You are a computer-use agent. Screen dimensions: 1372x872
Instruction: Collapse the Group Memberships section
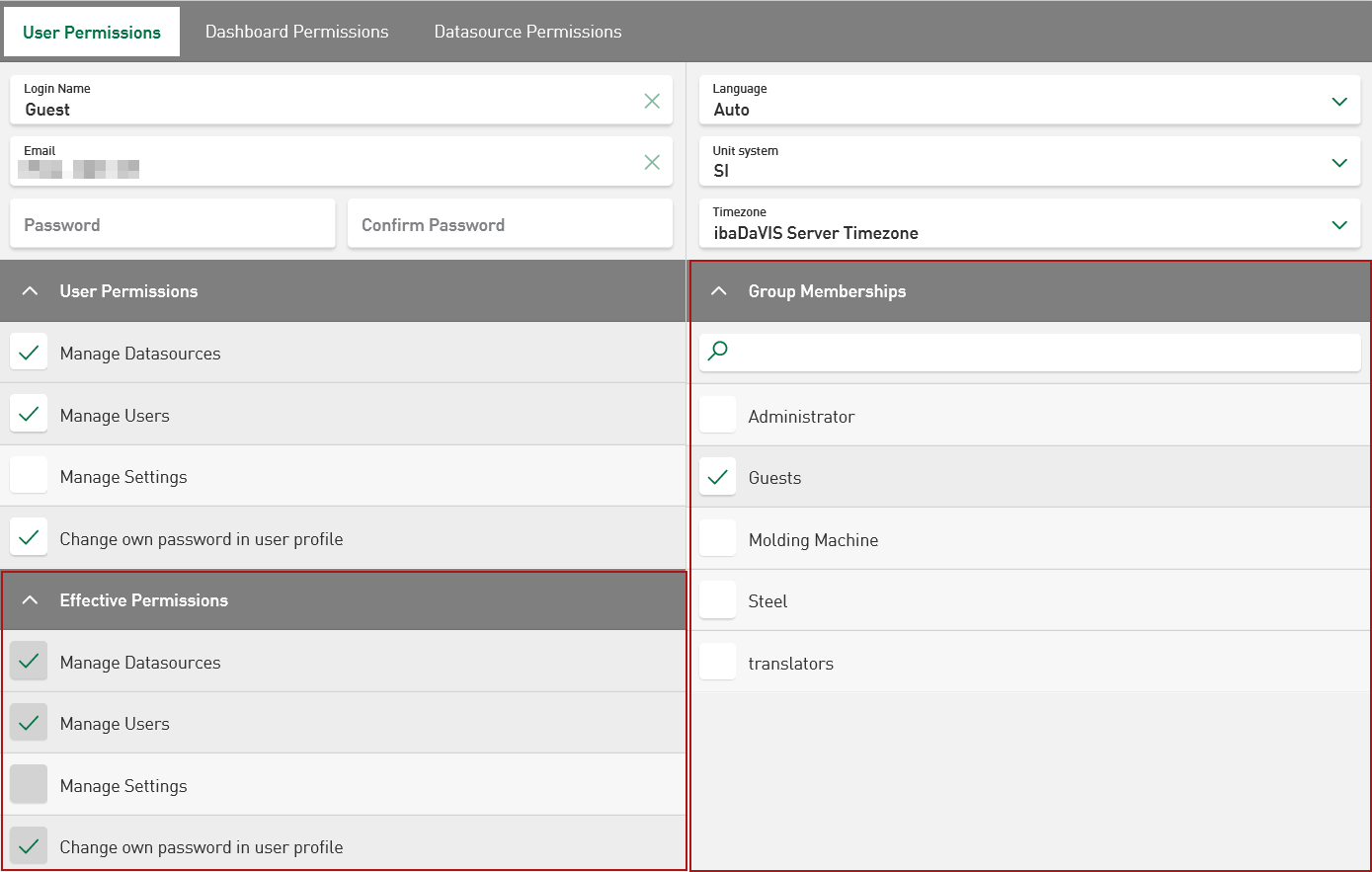tap(719, 291)
